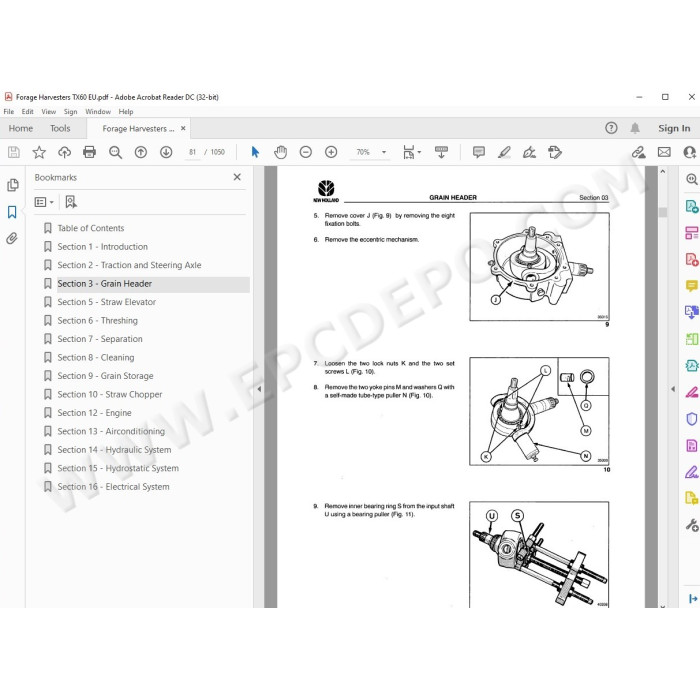Close the Bookmarks panel

tap(237, 177)
